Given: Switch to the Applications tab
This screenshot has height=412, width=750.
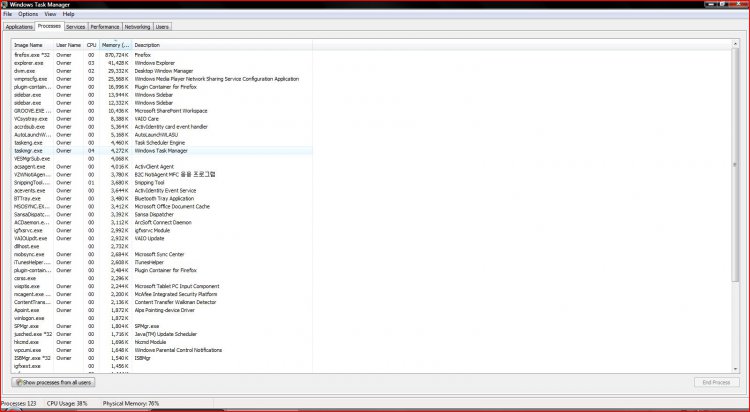Looking at the screenshot, I should [19, 27].
